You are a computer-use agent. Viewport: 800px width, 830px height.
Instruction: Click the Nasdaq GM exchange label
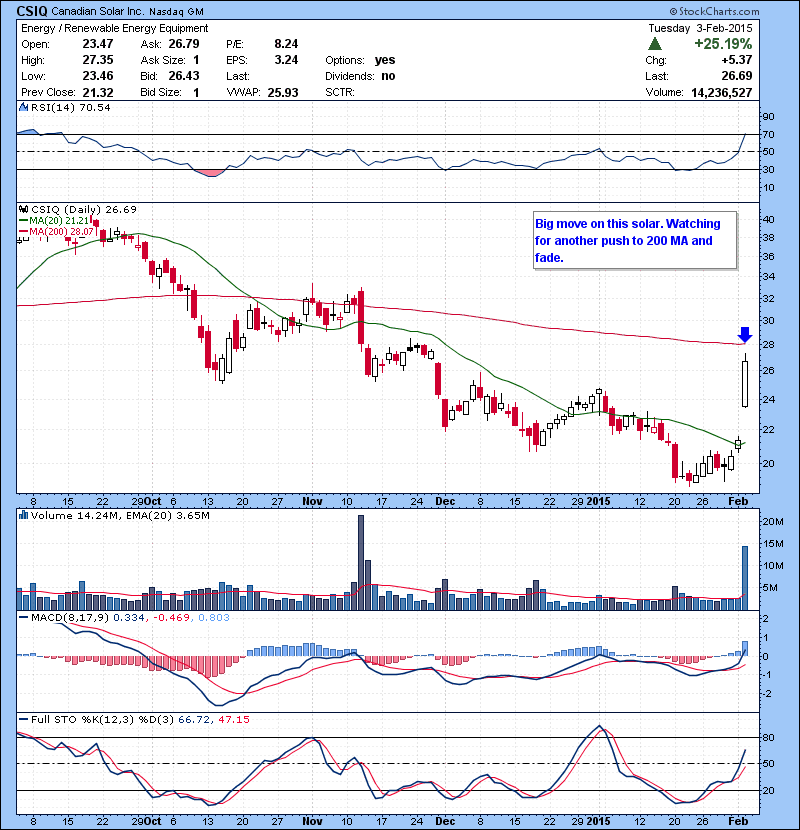pos(176,12)
